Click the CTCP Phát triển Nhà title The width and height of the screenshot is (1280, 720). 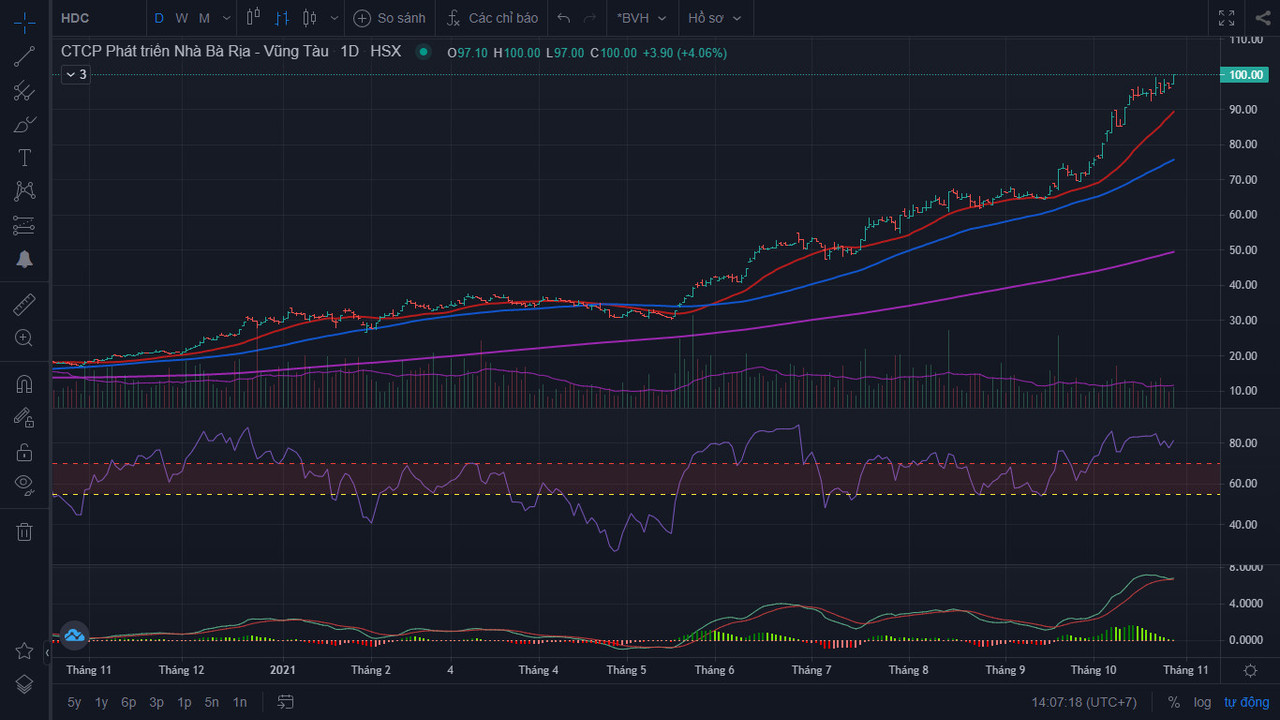coord(195,51)
